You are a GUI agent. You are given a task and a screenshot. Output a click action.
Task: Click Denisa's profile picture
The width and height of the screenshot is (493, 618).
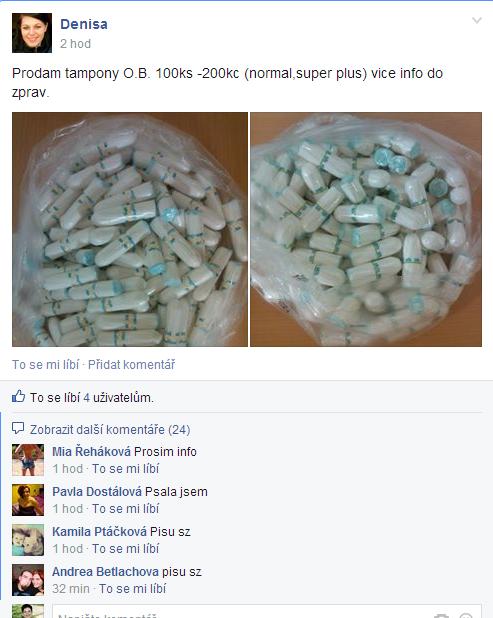pyautogui.click(x=32, y=33)
